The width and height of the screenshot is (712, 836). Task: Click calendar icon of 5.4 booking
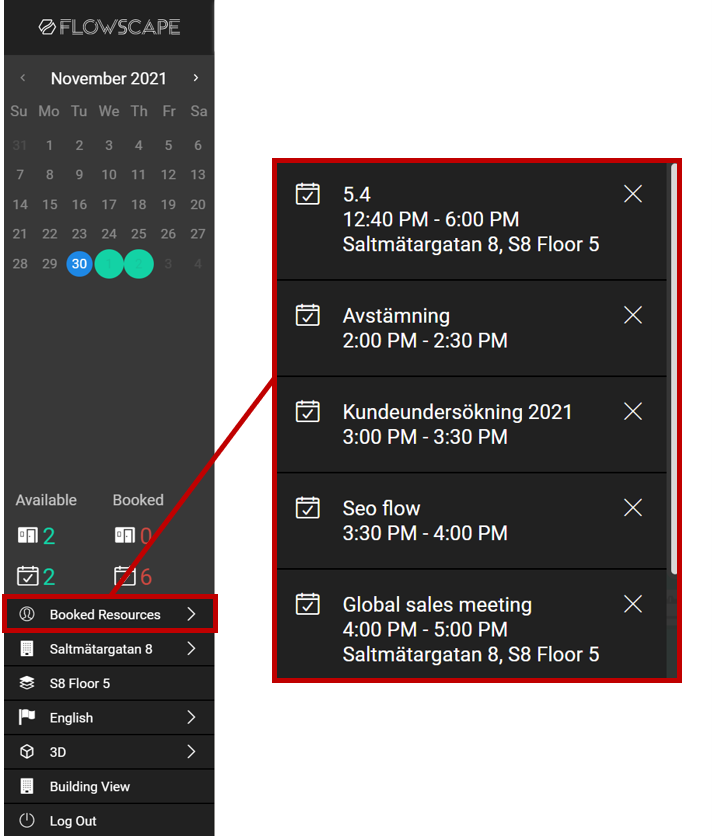(x=308, y=194)
